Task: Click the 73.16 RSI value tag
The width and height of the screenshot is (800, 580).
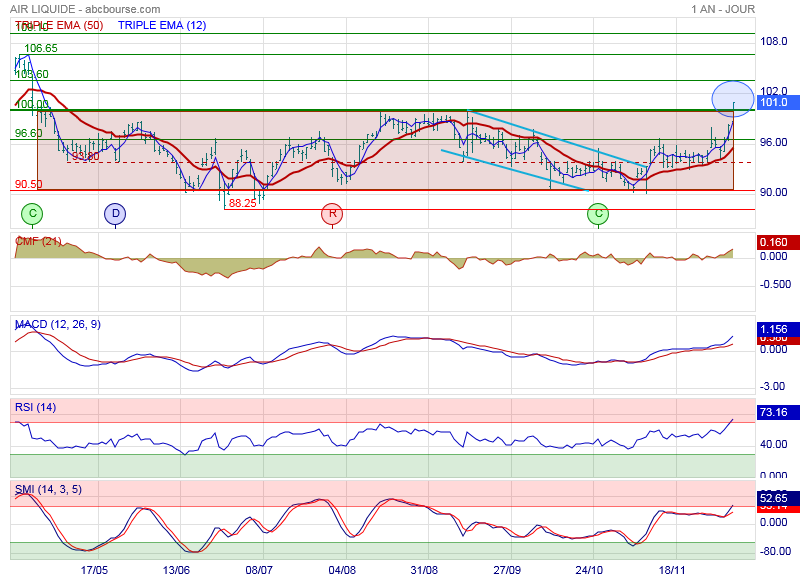Action: point(774,412)
